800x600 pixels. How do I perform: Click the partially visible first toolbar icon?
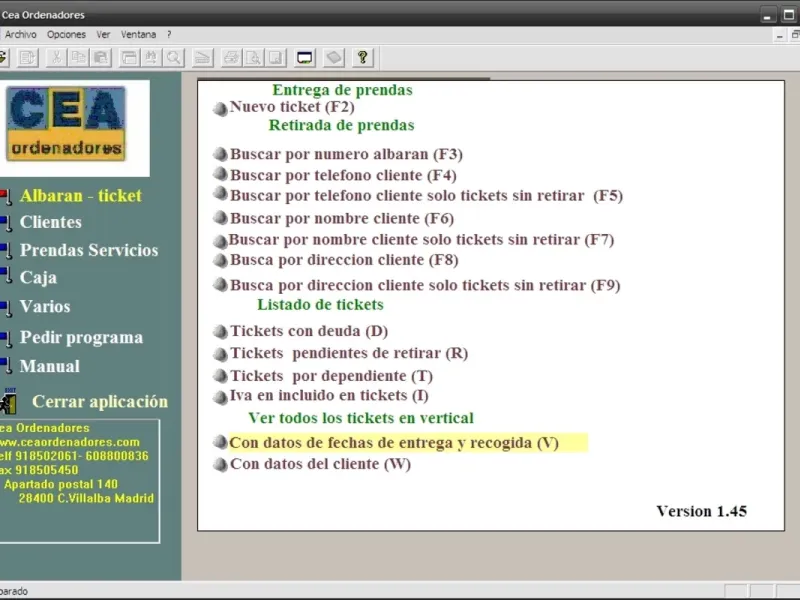point(4,58)
